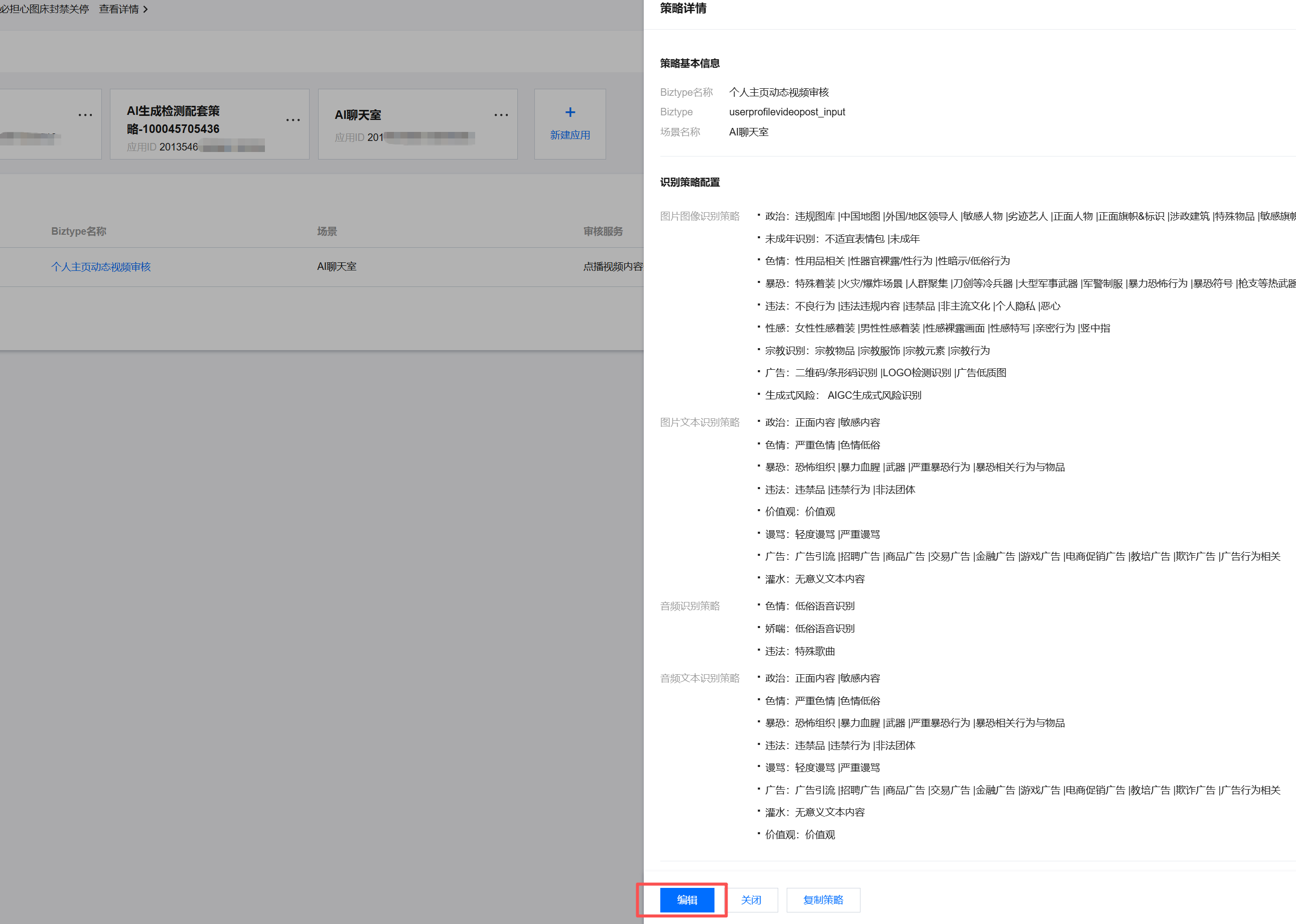Click AI聊天室 scene cell in table row
The height and width of the screenshot is (924, 1296).
point(336,266)
